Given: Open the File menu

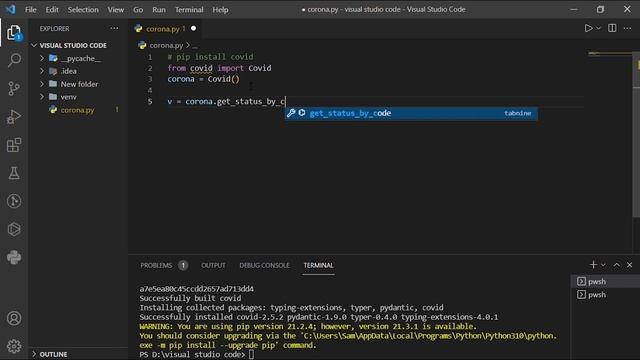Looking at the screenshot, I should click(31, 9).
